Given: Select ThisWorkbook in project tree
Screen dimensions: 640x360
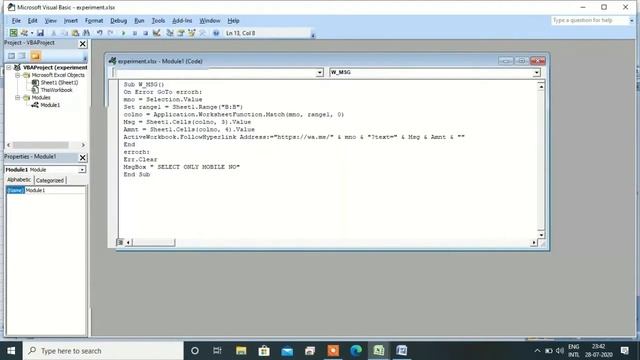Looking at the screenshot, I should (56, 90).
